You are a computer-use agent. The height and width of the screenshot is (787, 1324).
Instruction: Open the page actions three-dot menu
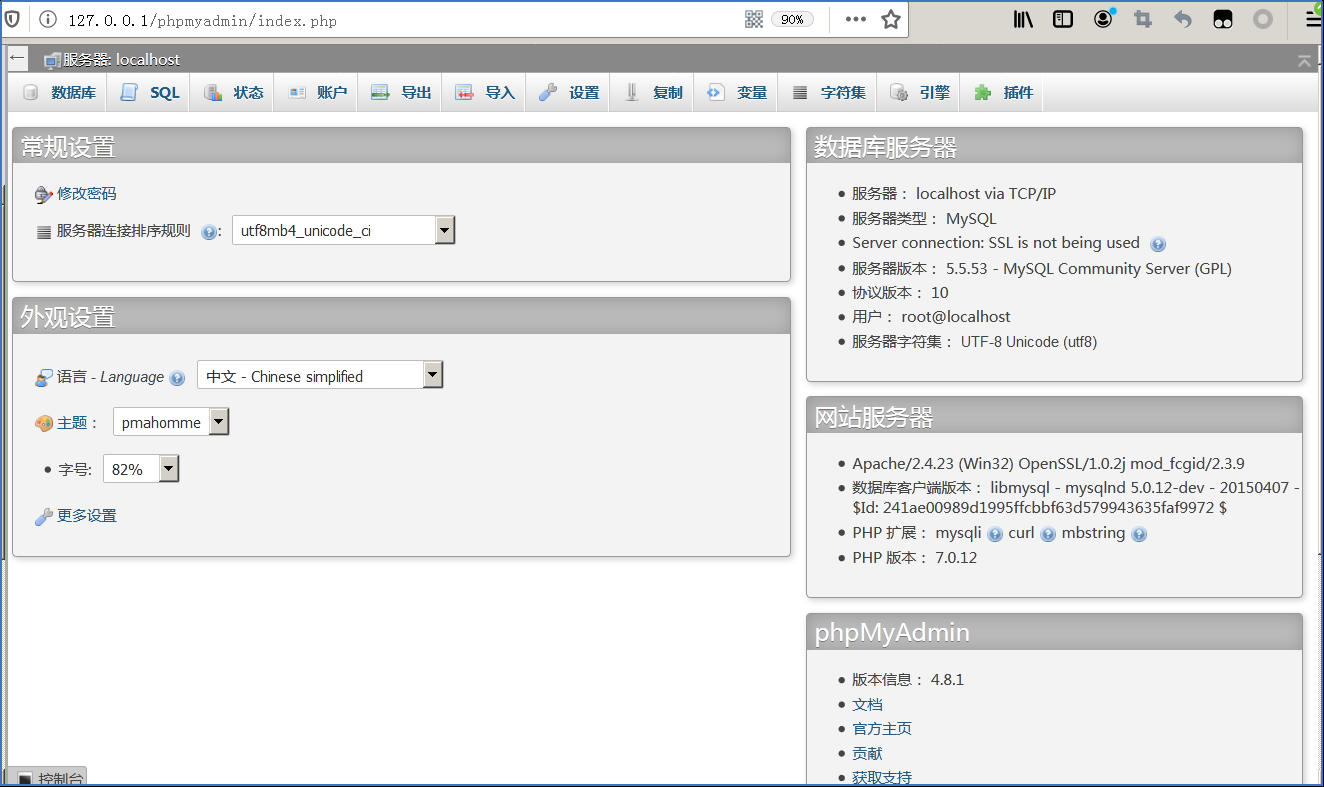tap(856, 19)
